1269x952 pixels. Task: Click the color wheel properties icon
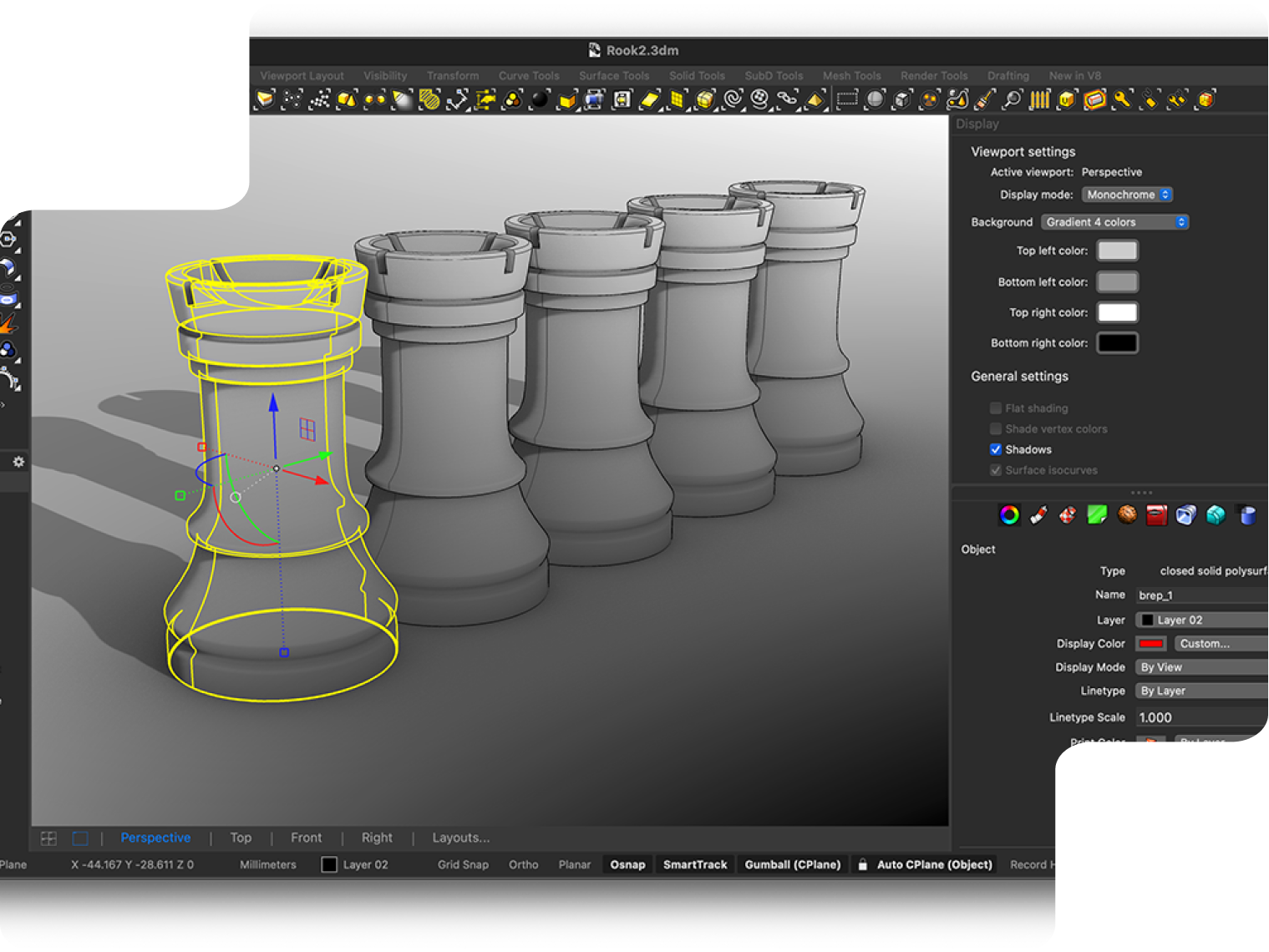1009,515
